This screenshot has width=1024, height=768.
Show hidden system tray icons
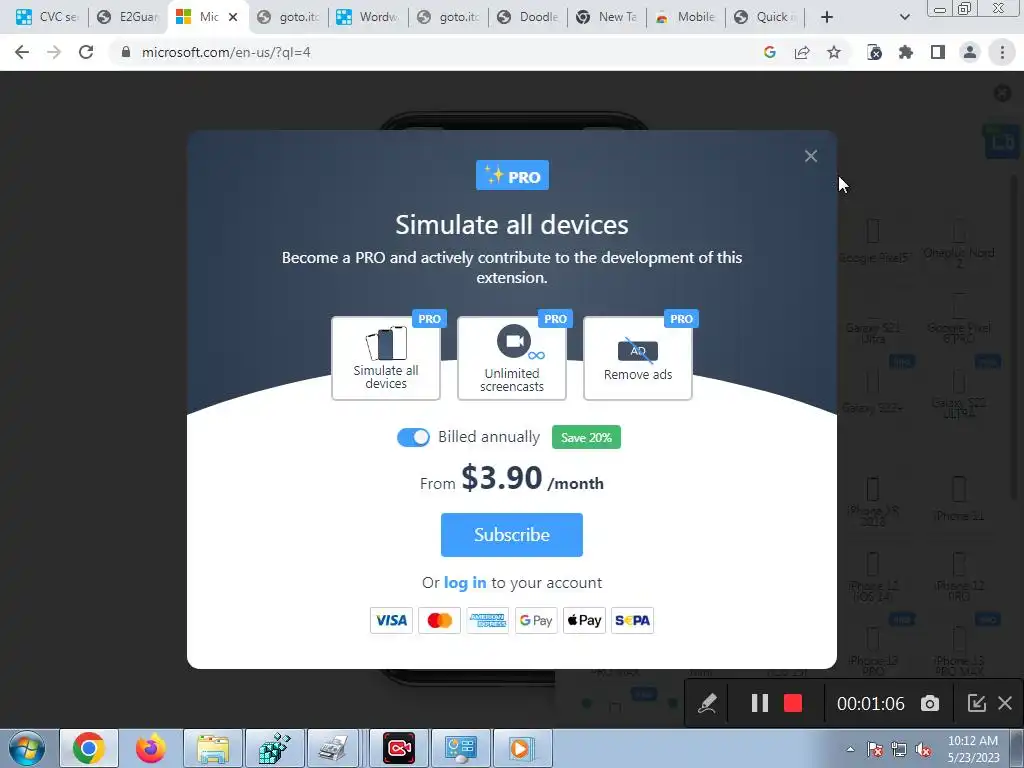pyautogui.click(x=850, y=749)
